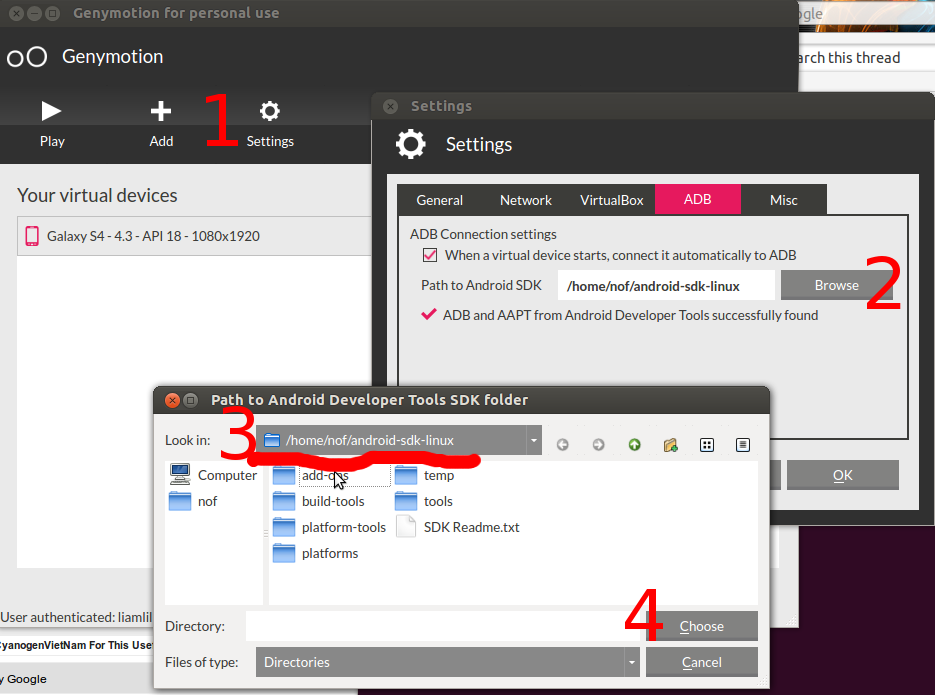Select the temp folder
The image size is (935, 695).
tap(425, 475)
